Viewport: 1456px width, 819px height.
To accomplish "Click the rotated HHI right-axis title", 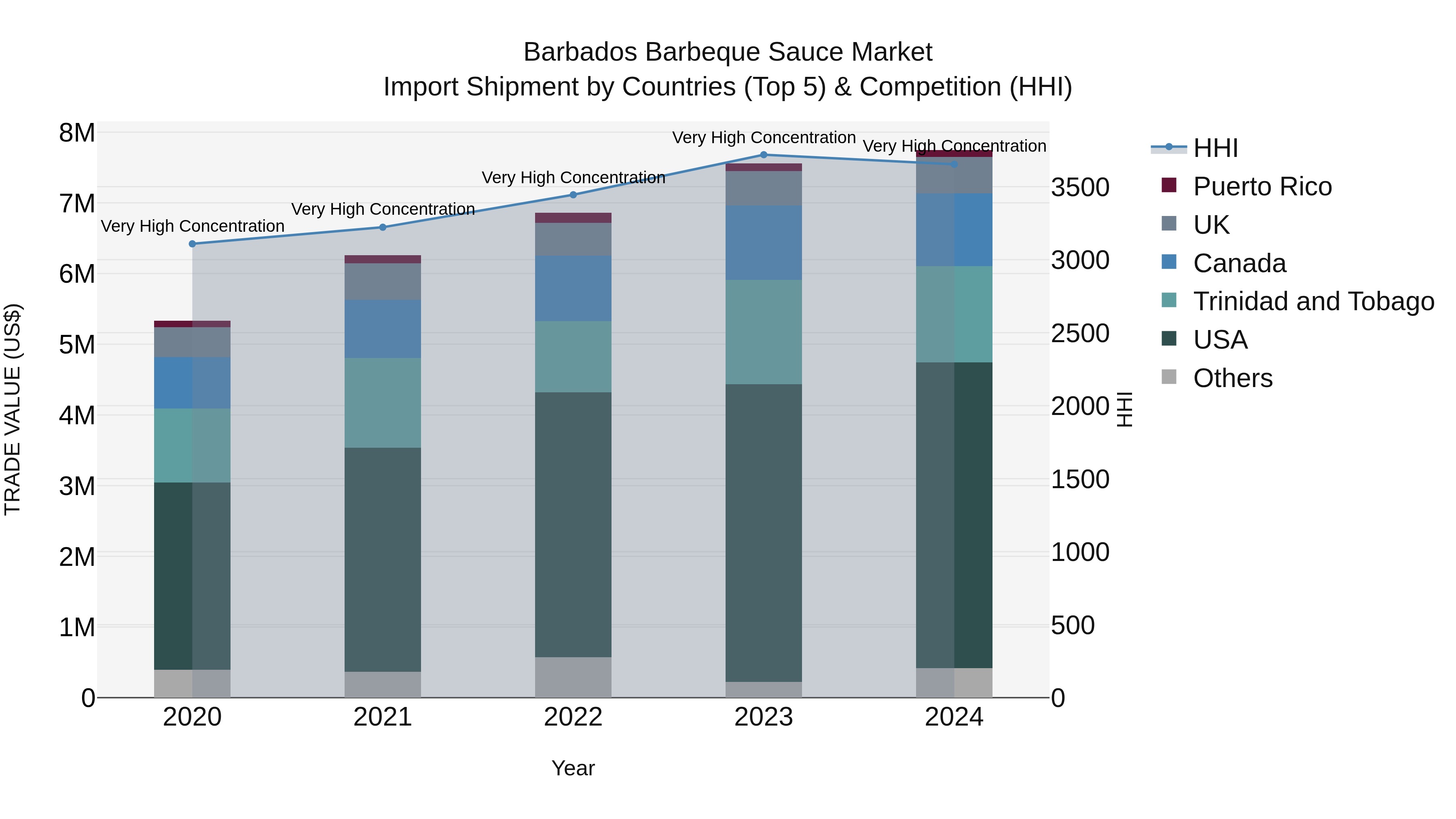I will tap(1125, 409).
